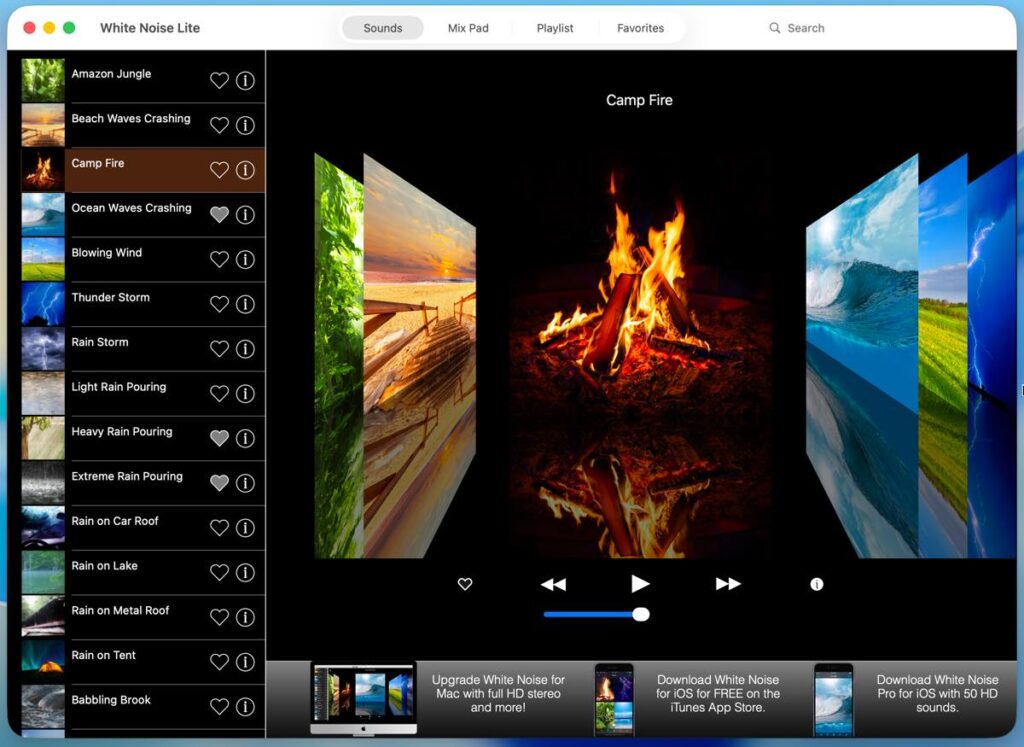Favorite current sound using player heart icon
The height and width of the screenshot is (747, 1024).
(x=465, y=584)
